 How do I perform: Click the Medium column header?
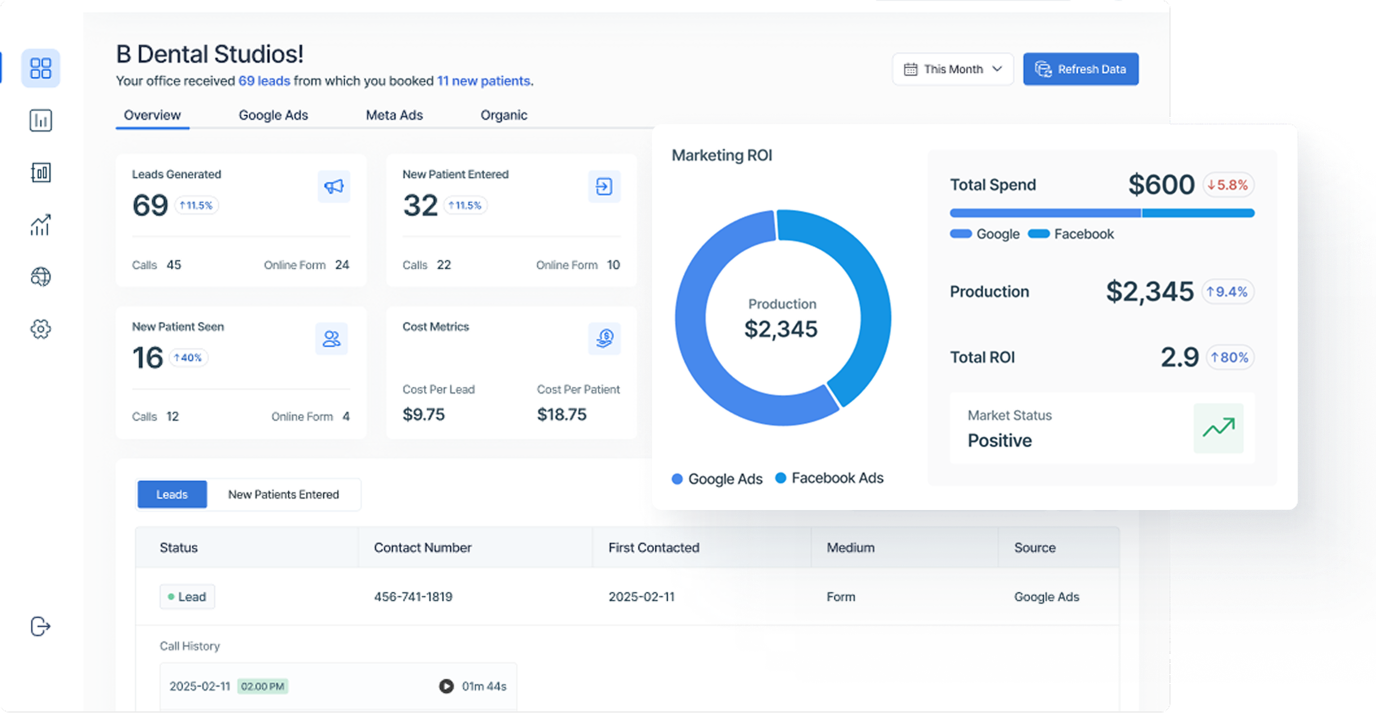851,548
